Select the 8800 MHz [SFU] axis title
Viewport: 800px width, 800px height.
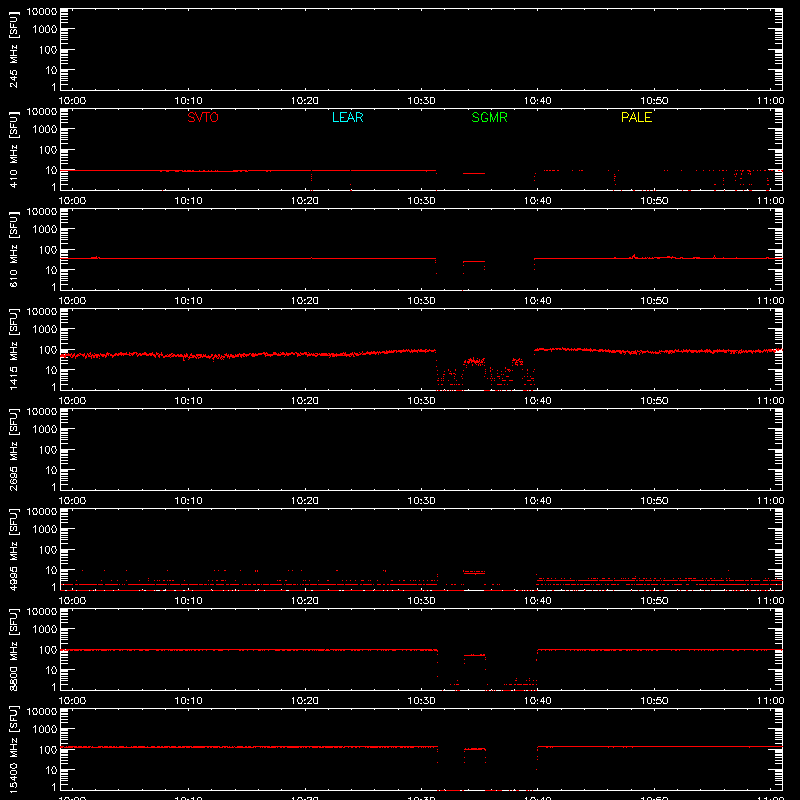[x=13, y=649]
